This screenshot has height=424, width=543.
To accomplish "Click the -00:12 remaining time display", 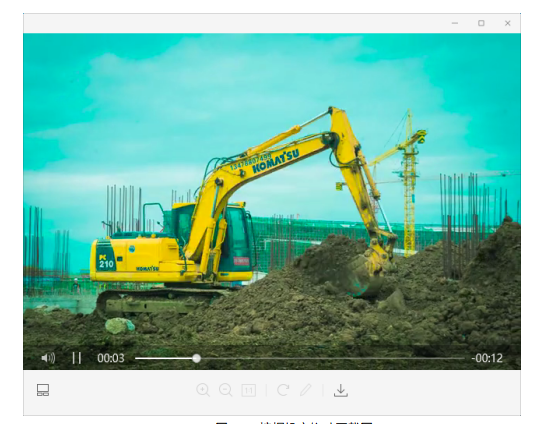I will 487,358.
